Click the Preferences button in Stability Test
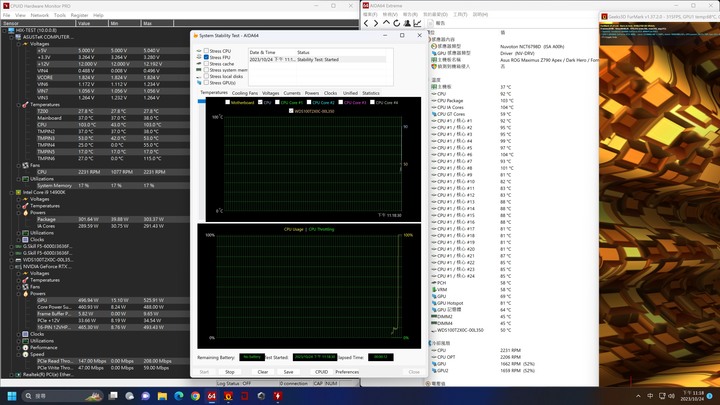720x405 pixels. point(347,372)
